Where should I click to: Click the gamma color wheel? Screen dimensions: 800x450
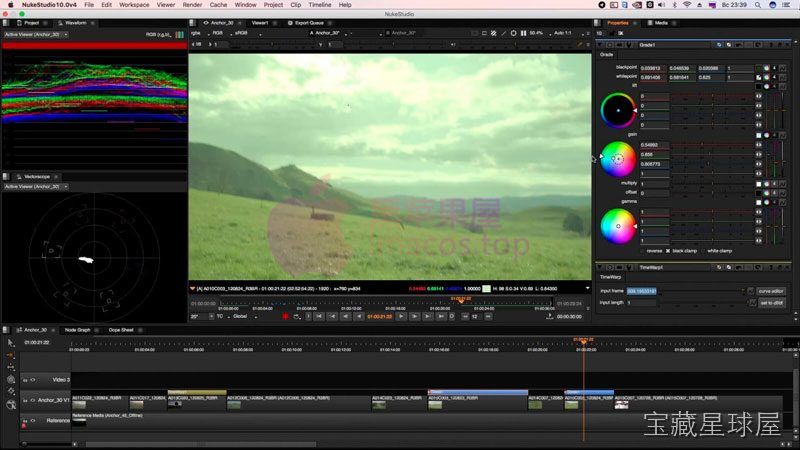(x=618, y=227)
